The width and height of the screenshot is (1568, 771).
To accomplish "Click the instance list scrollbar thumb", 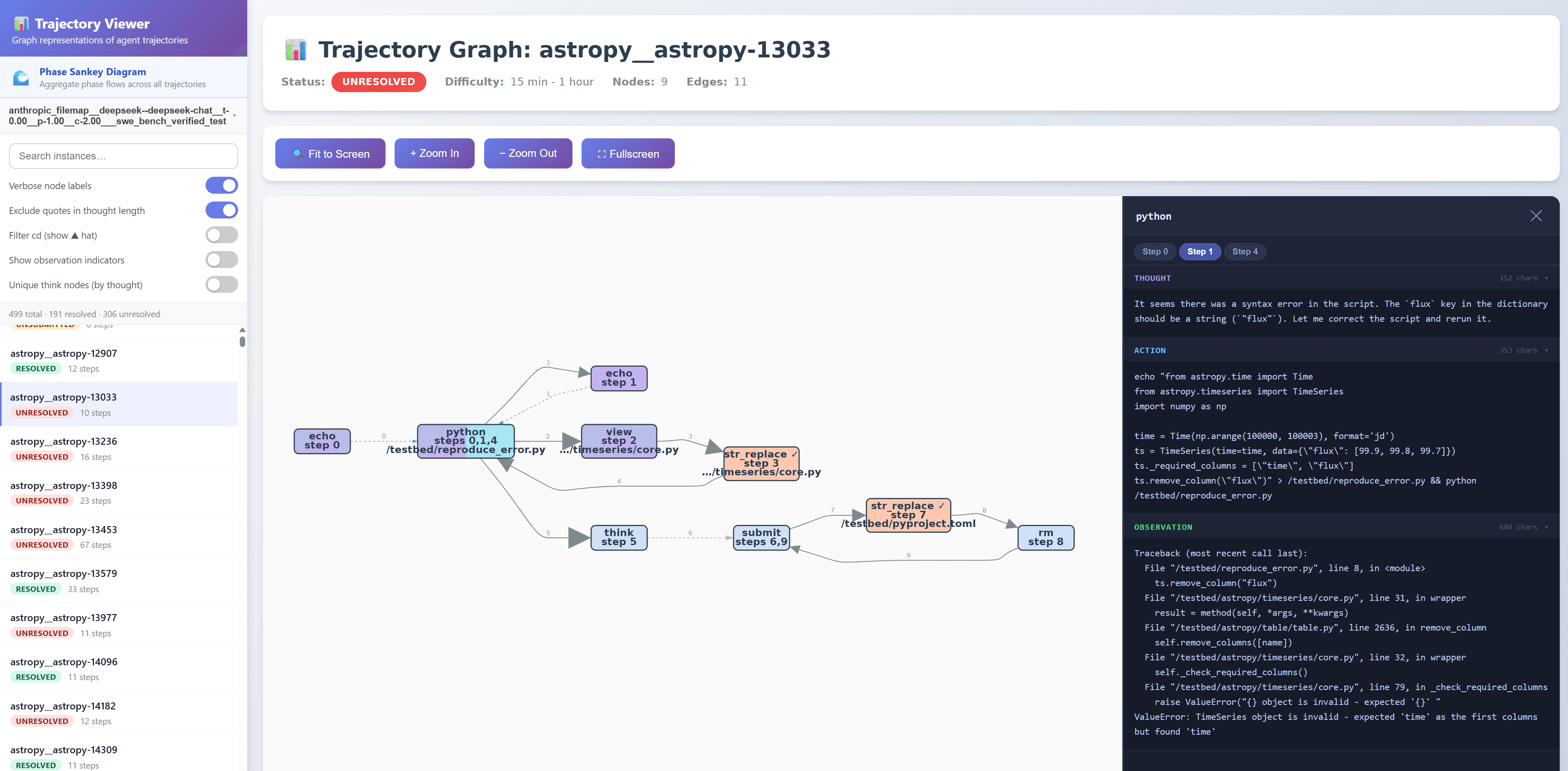I will coord(242,342).
